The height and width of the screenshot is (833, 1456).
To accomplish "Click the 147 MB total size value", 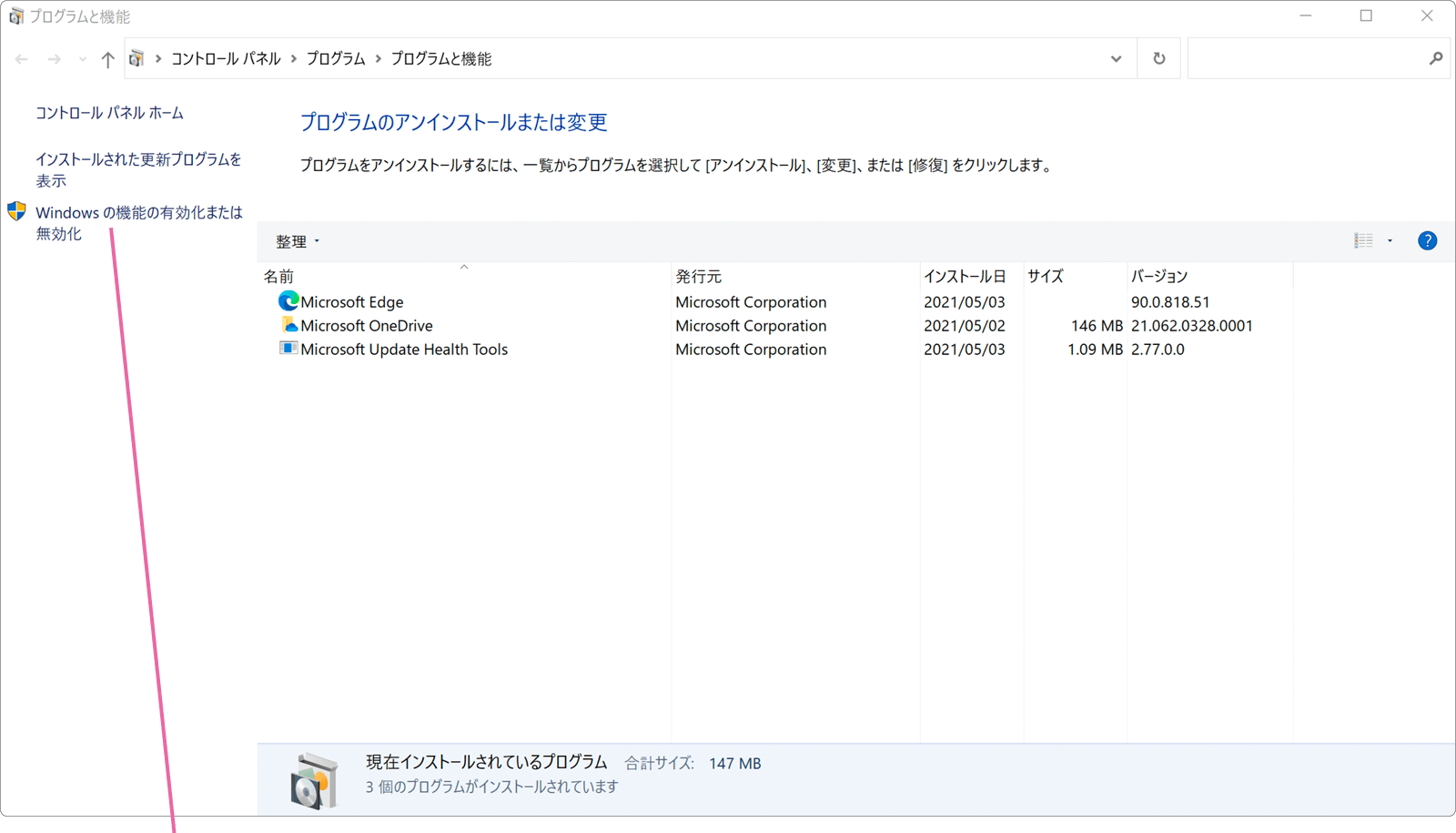I will (735, 764).
